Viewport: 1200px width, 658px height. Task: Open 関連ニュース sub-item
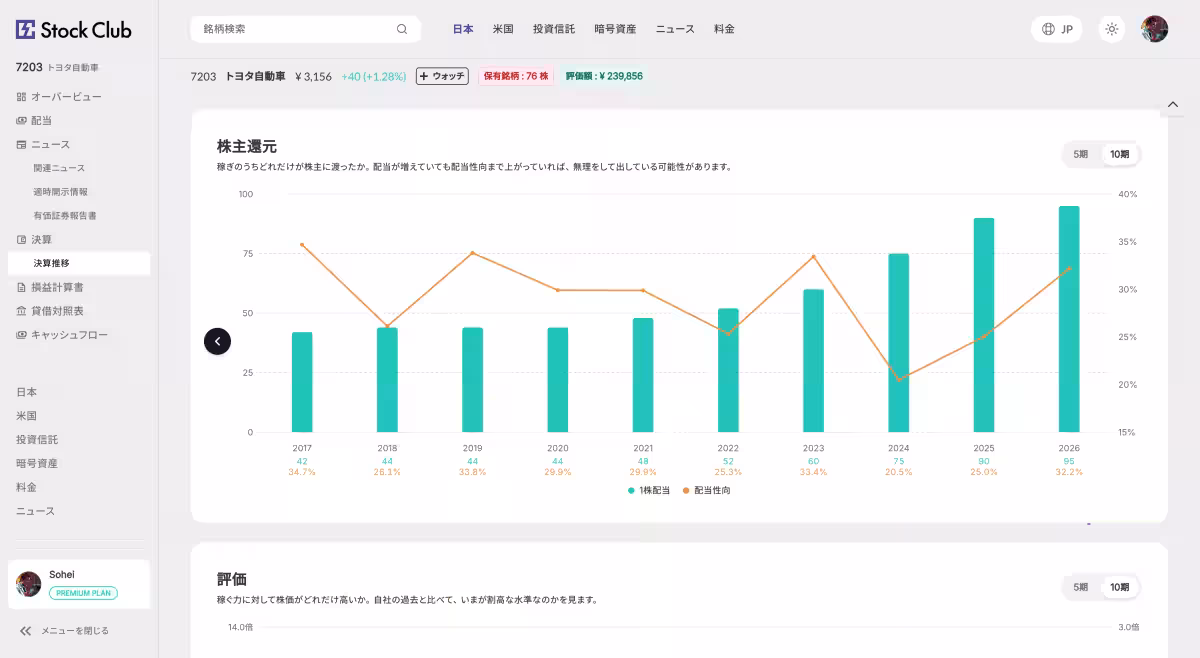click(59, 168)
